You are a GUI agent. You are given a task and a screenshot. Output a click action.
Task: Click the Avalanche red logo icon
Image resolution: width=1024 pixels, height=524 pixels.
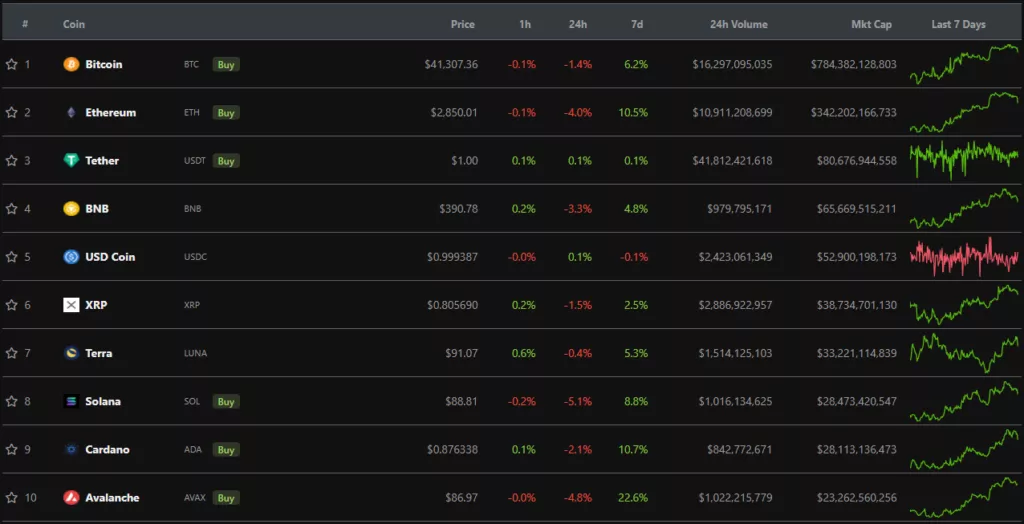pyautogui.click(x=71, y=498)
